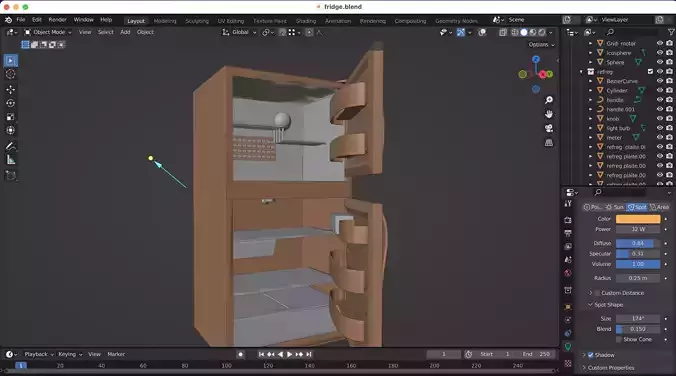This screenshot has width=676, height=376.
Task: Open Global transform orientation dropdown
Action: point(239,32)
